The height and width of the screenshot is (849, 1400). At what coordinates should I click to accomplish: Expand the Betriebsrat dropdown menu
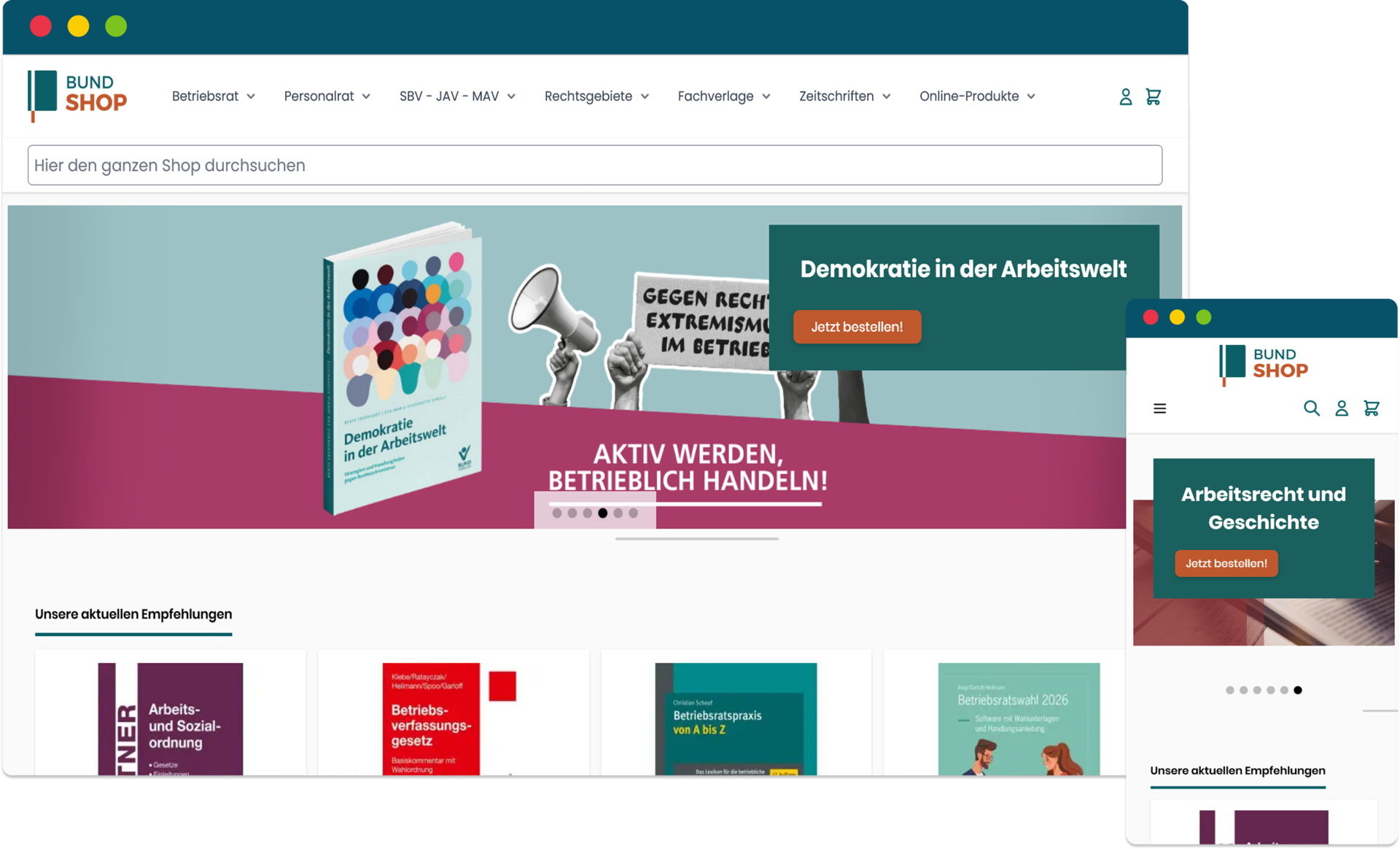213,96
